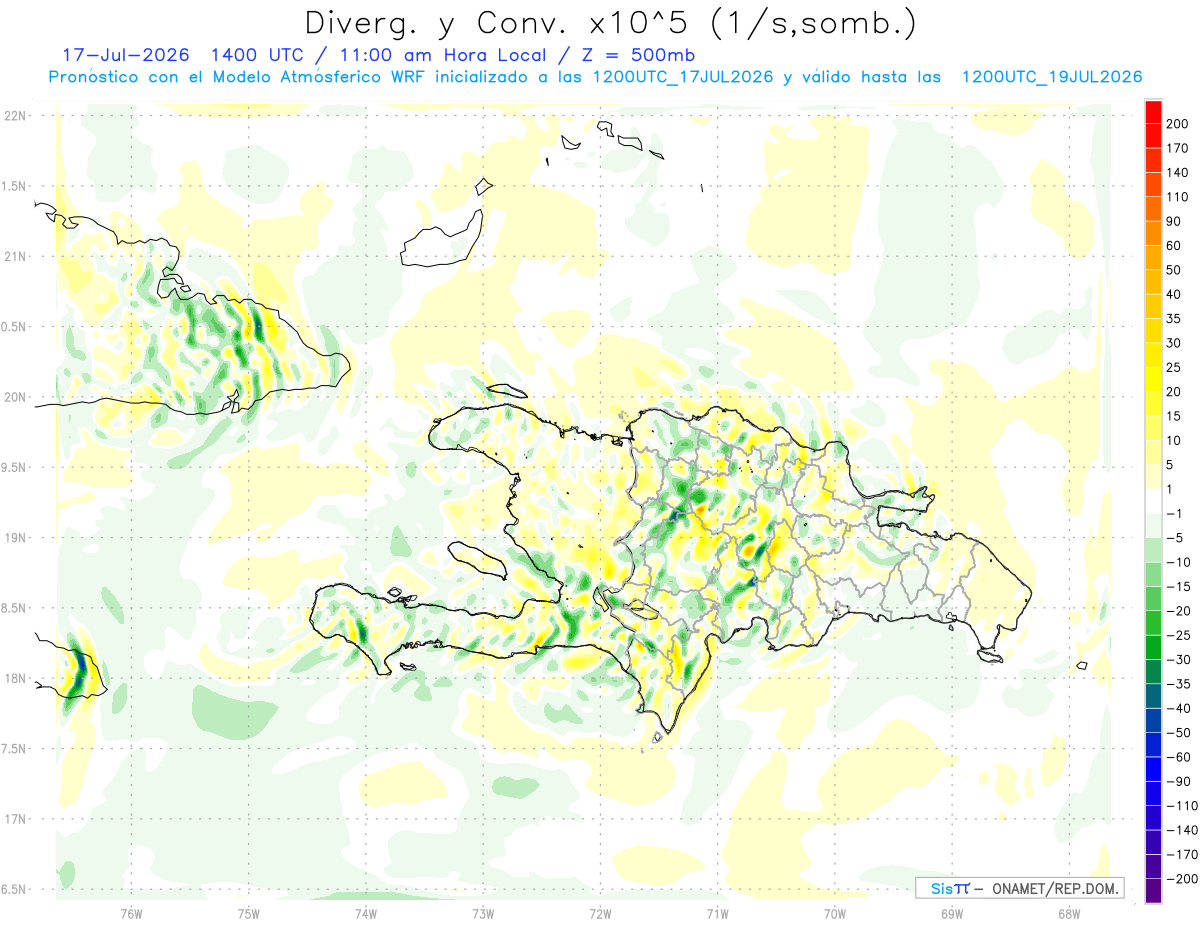Select the latitude axis label 17N
1200x927 pixels.
(14, 819)
